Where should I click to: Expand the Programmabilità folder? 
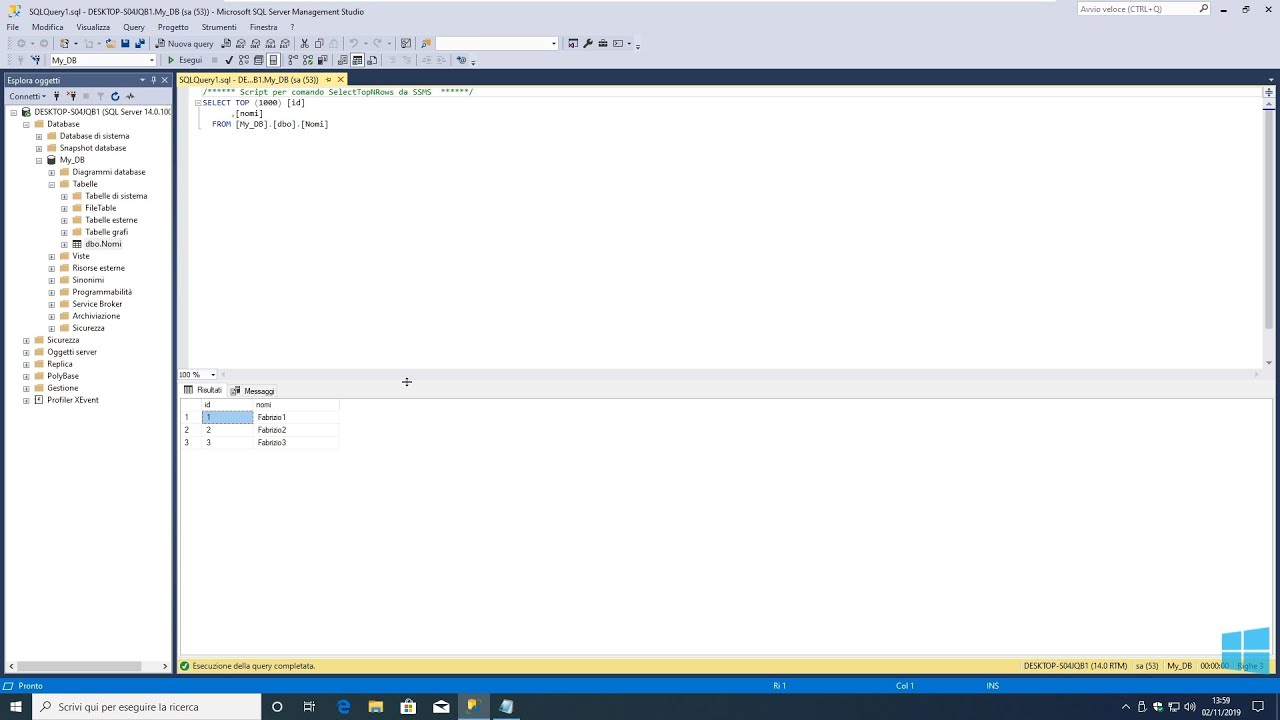coord(52,292)
